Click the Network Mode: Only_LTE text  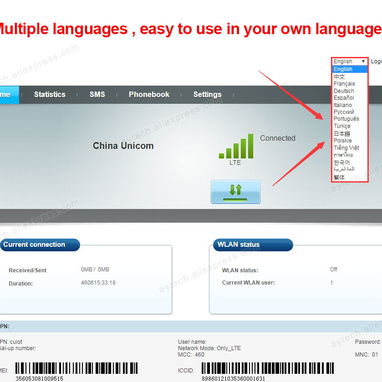pos(209,348)
